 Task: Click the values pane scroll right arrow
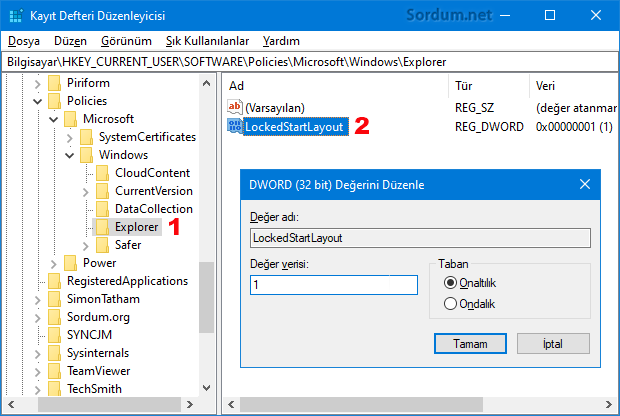pos(609,405)
